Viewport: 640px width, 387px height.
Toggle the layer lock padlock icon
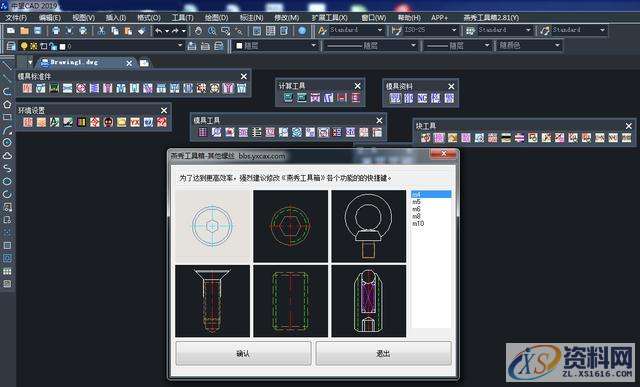point(53,47)
